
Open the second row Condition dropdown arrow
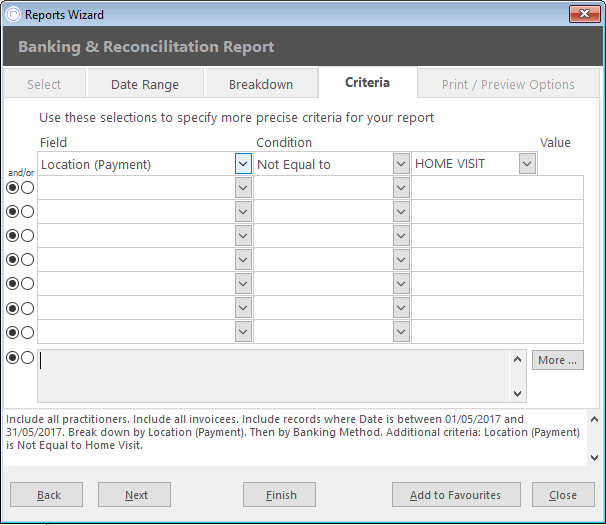click(401, 188)
